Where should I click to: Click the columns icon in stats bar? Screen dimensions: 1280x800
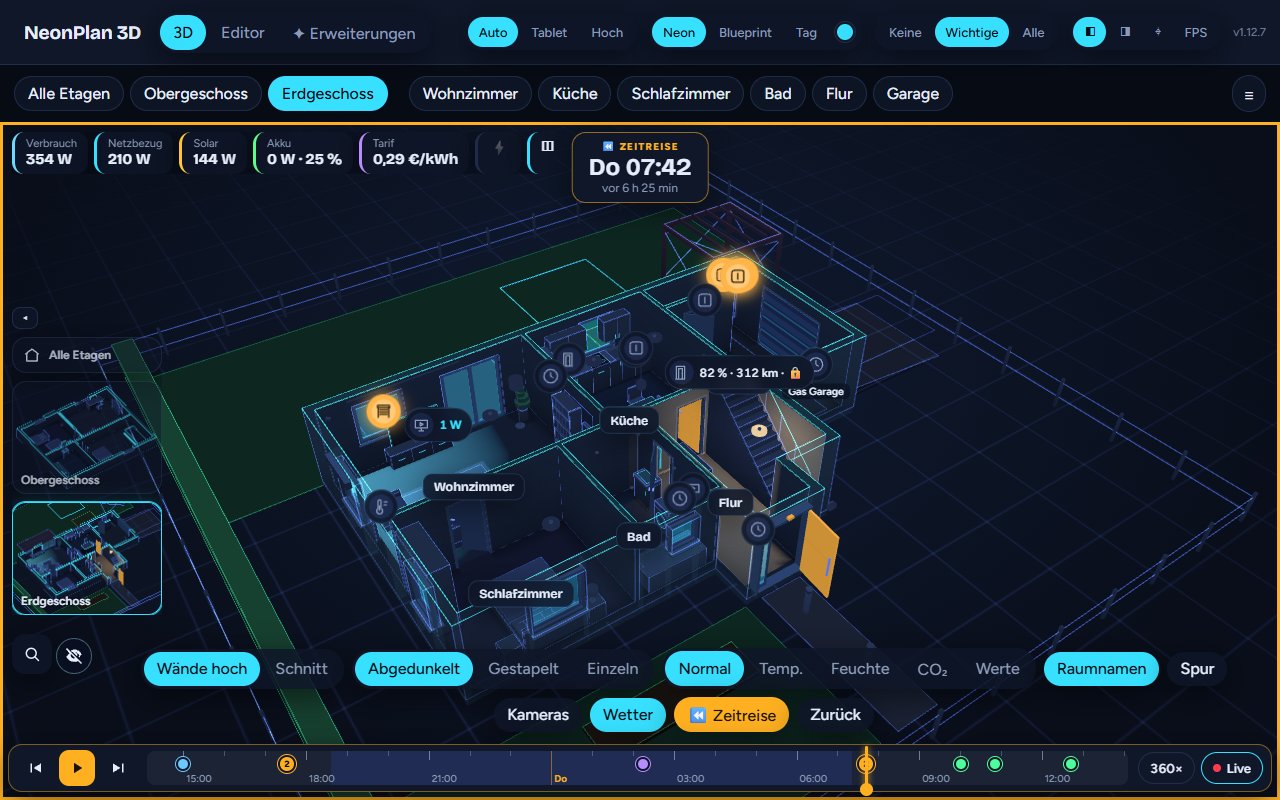(547, 146)
